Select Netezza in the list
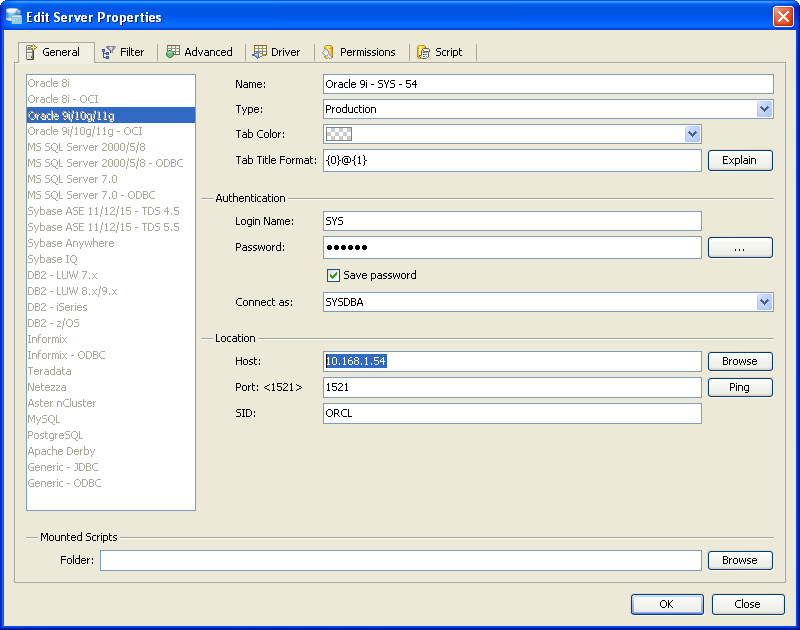This screenshot has height=630, width=800. 111,387
